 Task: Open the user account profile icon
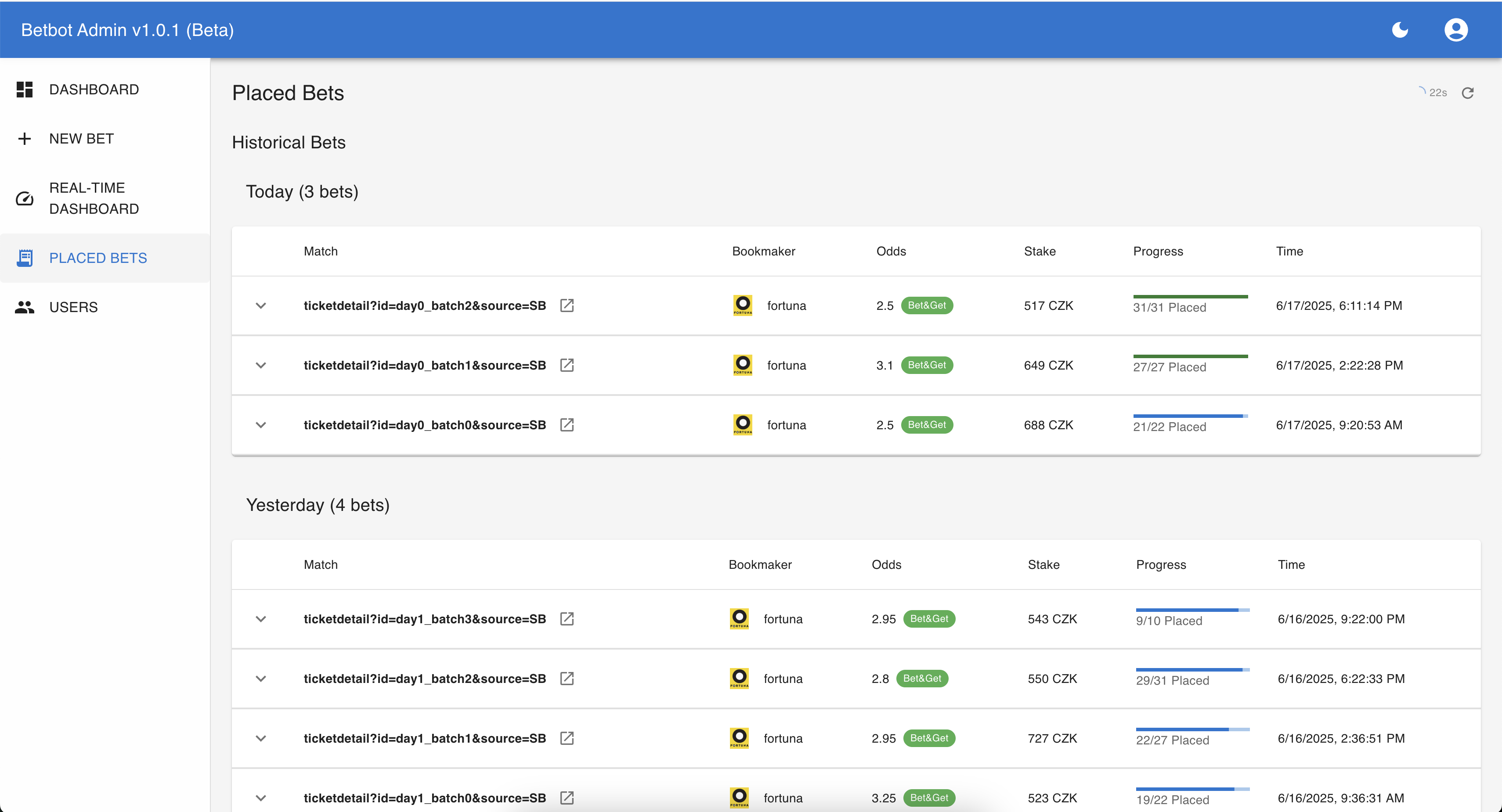[1456, 29]
